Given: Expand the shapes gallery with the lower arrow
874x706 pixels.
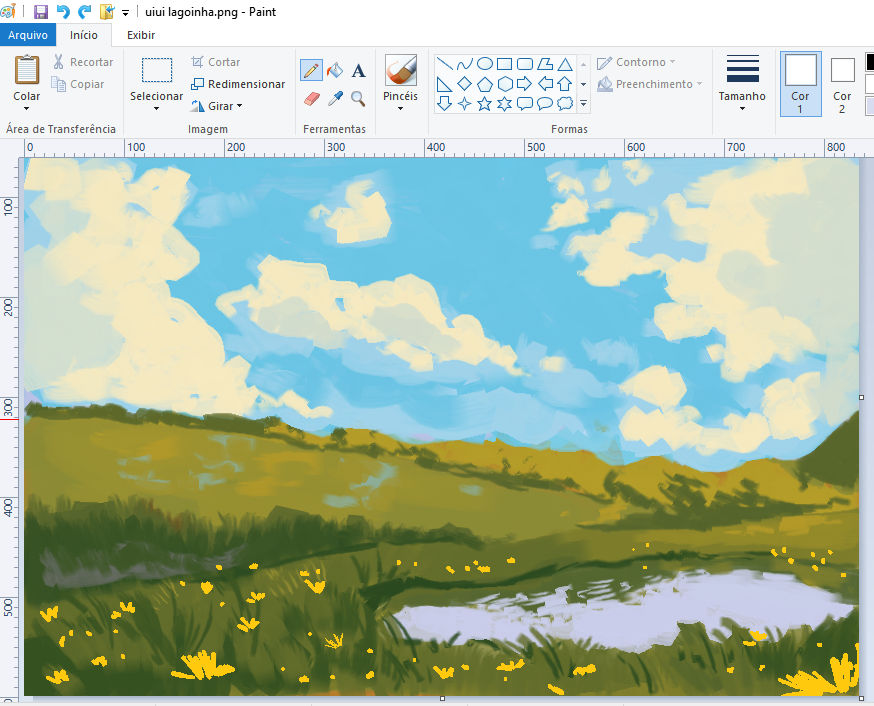Looking at the screenshot, I should [x=583, y=103].
